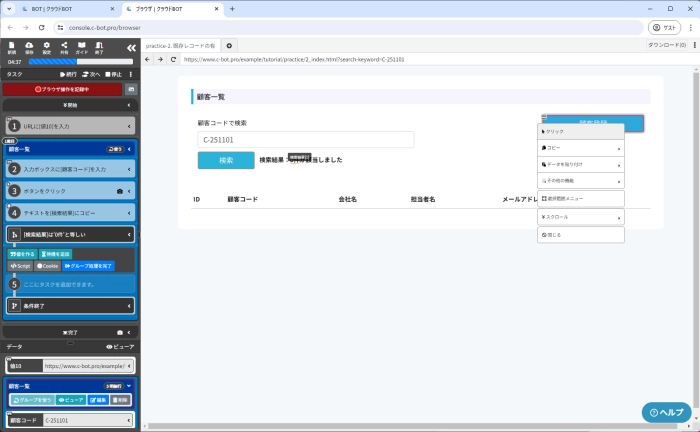Expand the スクロール submenu
The width and height of the screenshot is (700, 432).
pyautogui.click(x=580, y=216)
